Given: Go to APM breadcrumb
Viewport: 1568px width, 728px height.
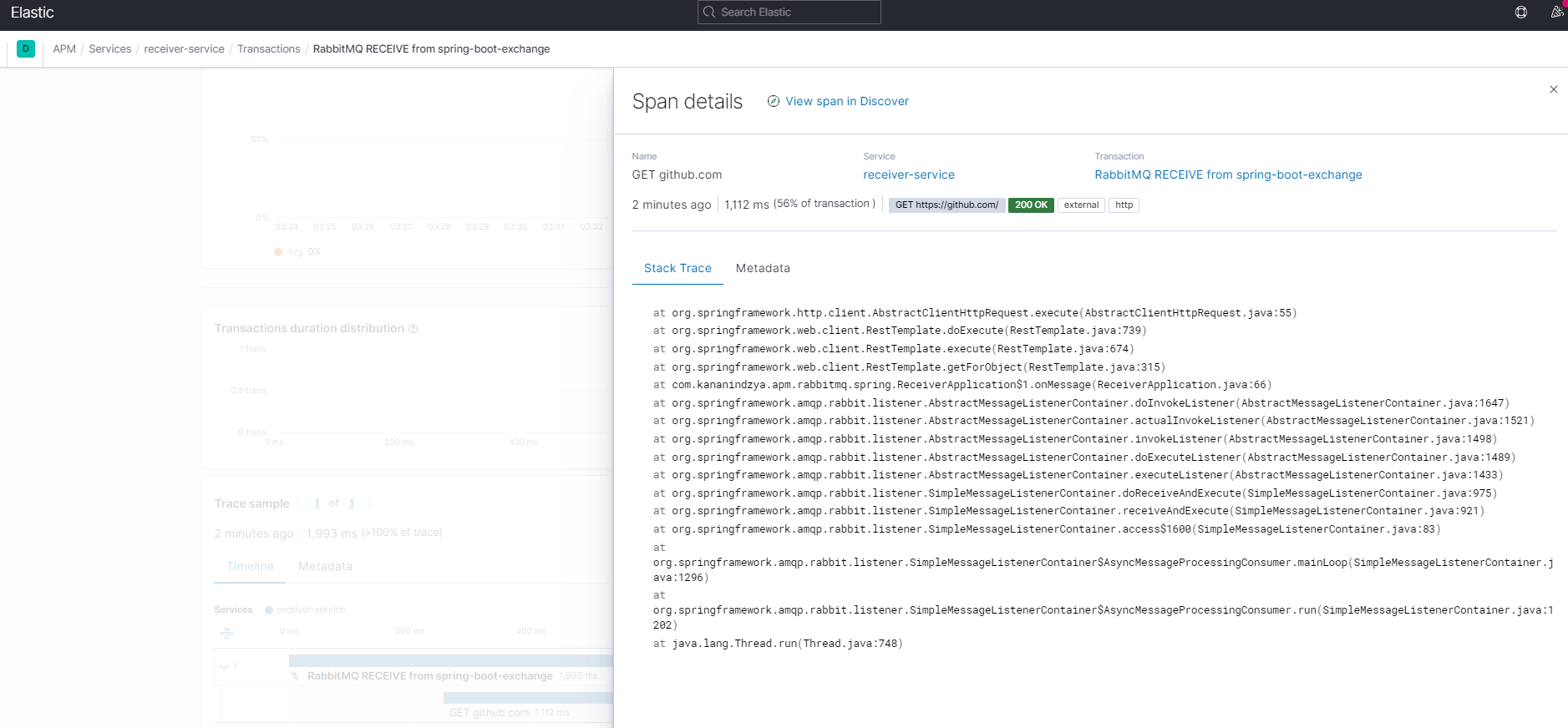Looking at the screenshot, I should coord(64,48).
